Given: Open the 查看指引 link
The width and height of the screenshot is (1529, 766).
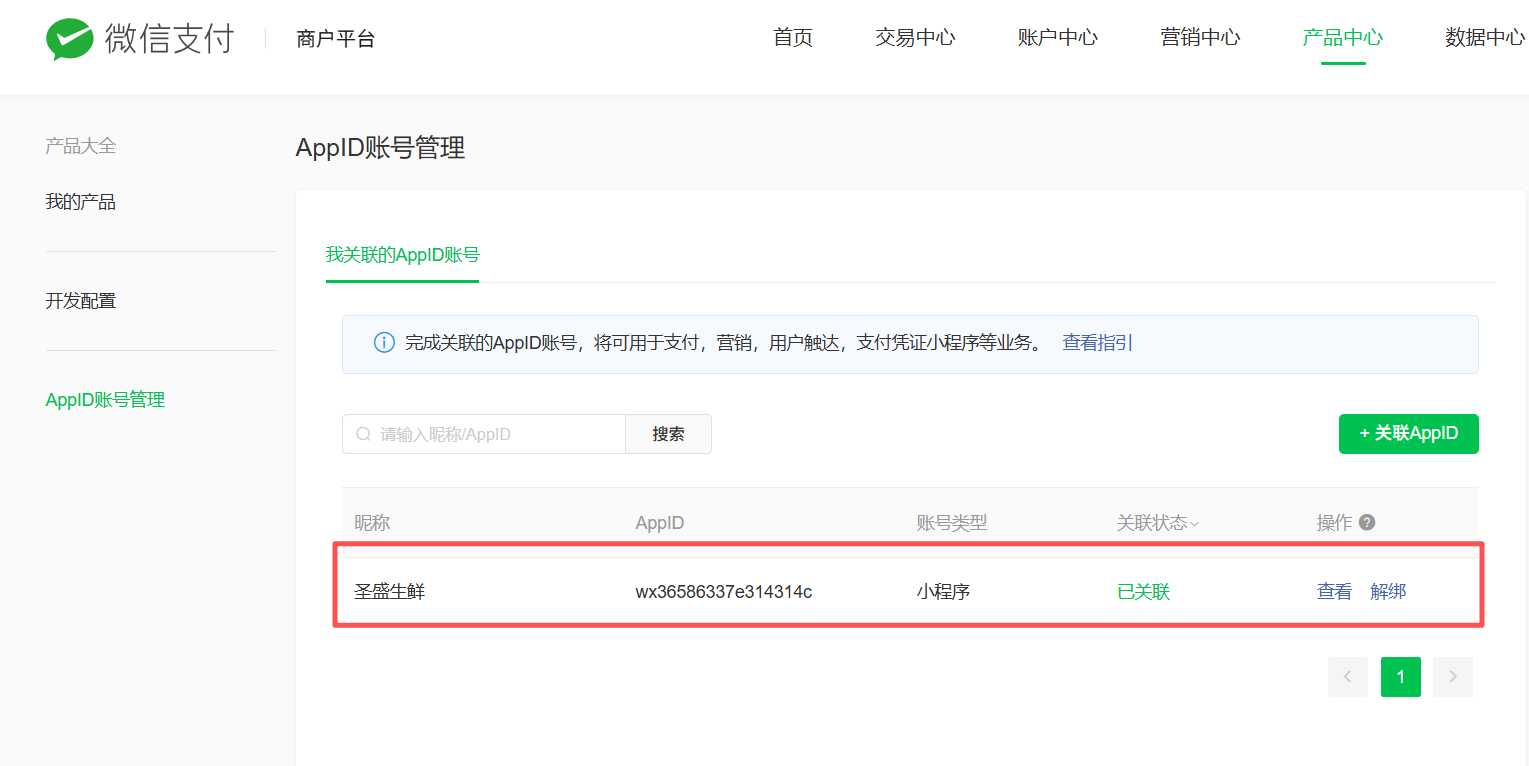Looking at the screenshot, I should (1097, 343).
